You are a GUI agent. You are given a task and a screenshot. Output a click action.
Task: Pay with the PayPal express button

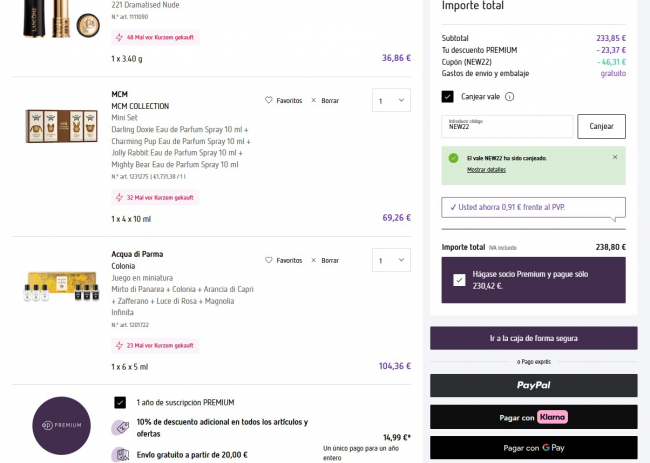533,385
